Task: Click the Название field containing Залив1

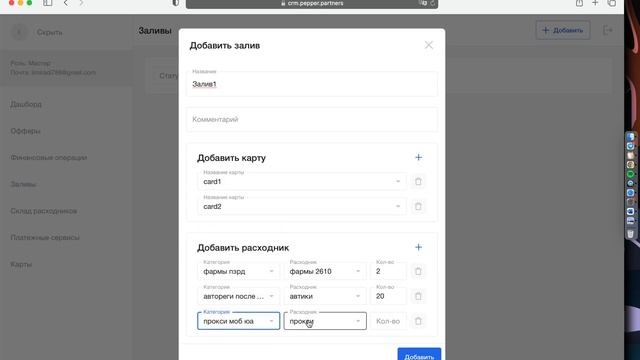Action: [312, 84]
